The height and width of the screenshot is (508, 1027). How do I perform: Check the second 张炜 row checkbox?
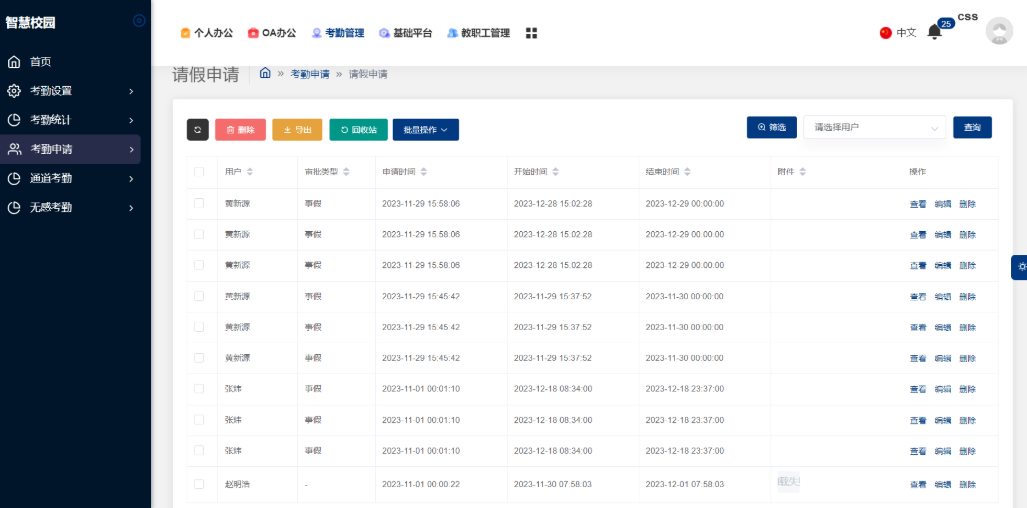pyautogui.click(x=199, y=420)
